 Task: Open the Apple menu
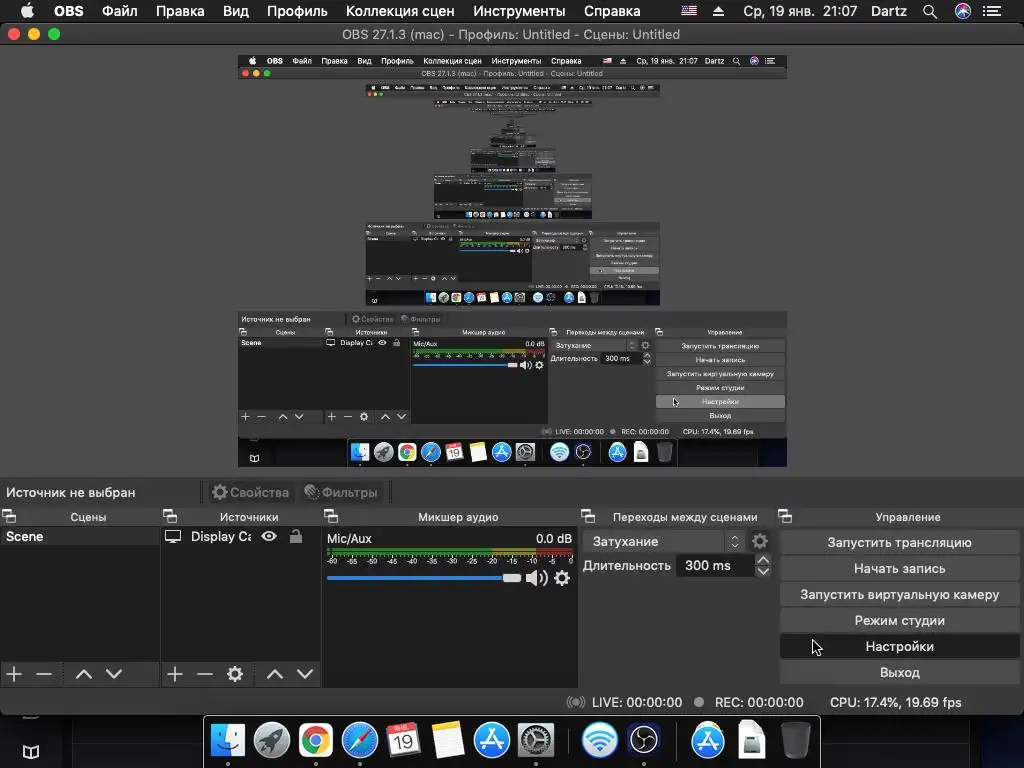pos(27,11)
